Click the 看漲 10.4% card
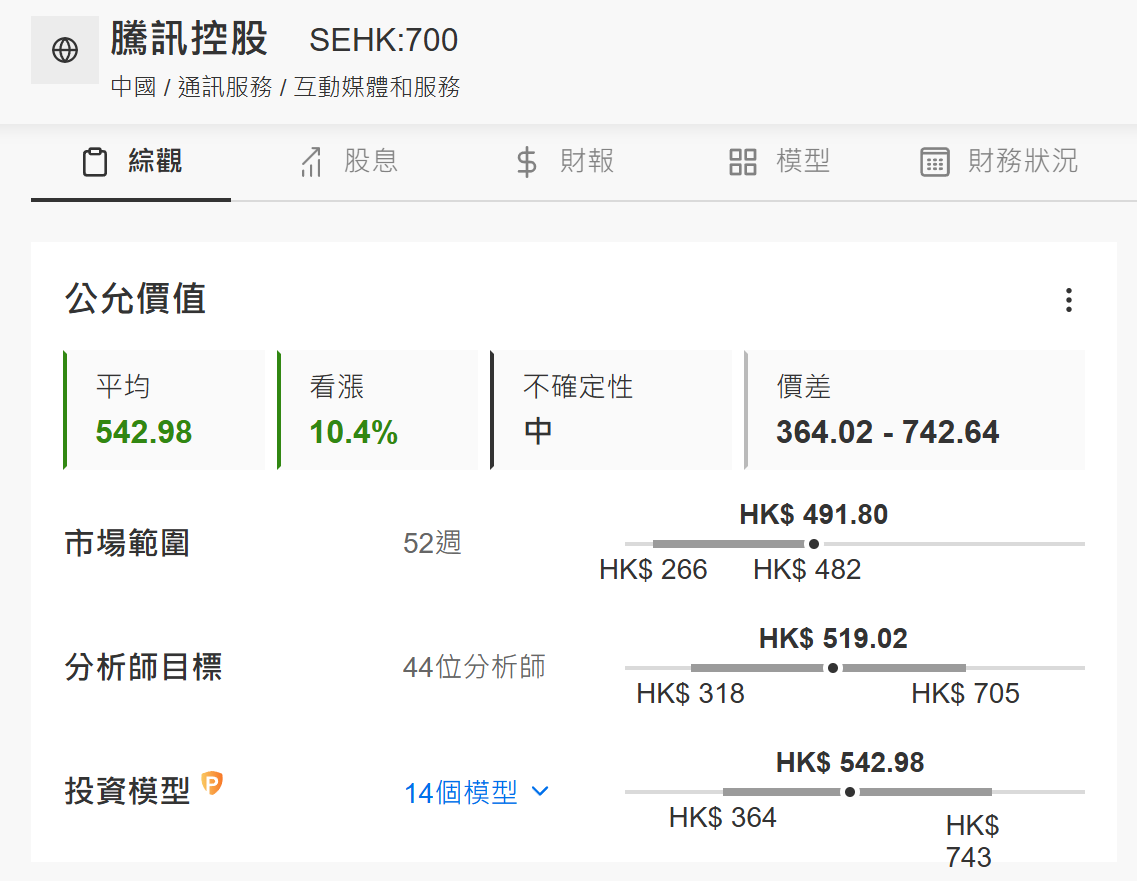The width and height of the screenshot is (1137, 881). point(378,410)
